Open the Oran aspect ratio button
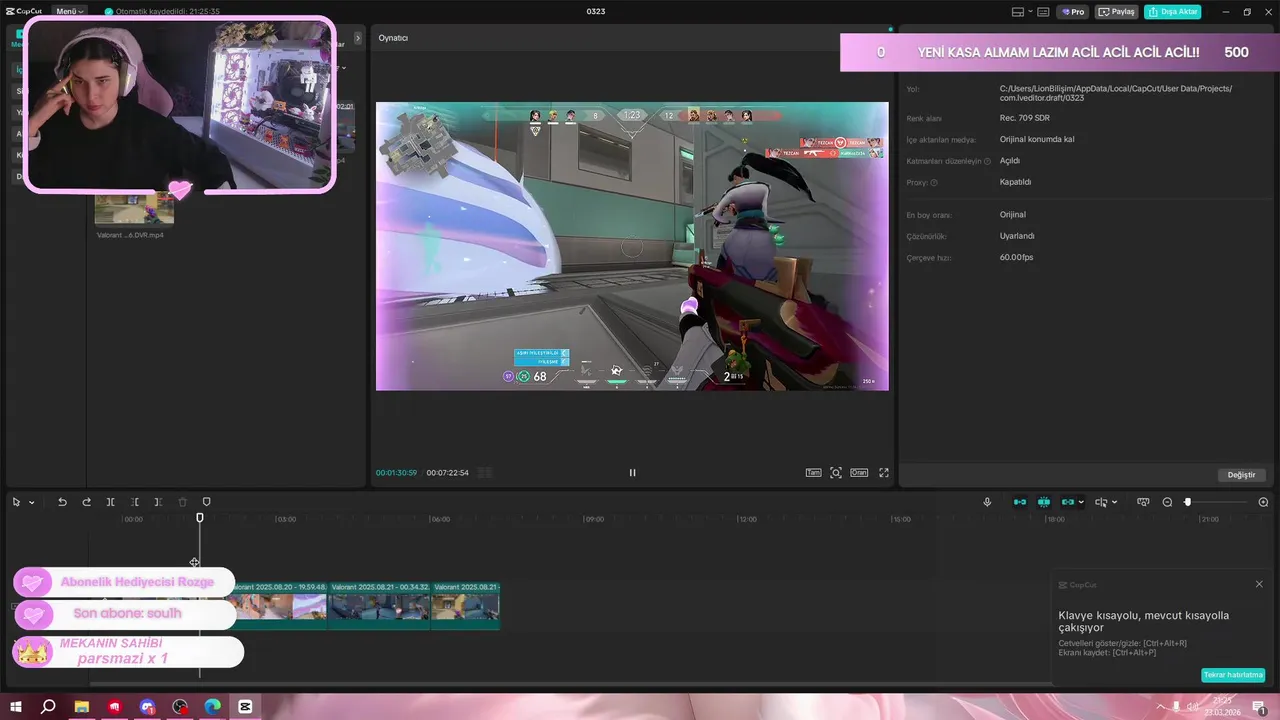The height and width of the screenshot is (720, 1280). [x=859, y=473]
